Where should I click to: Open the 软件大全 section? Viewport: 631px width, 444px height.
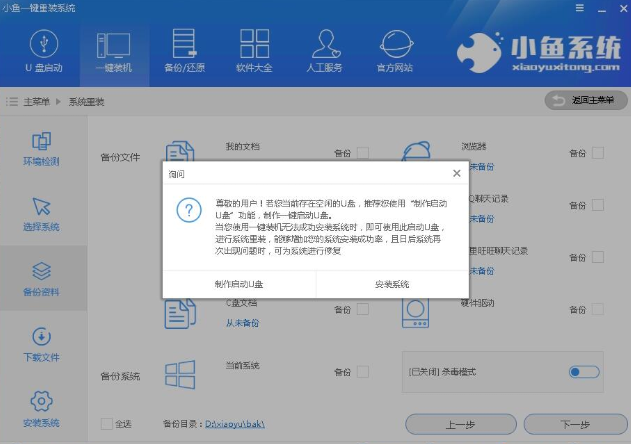(254, 51)
